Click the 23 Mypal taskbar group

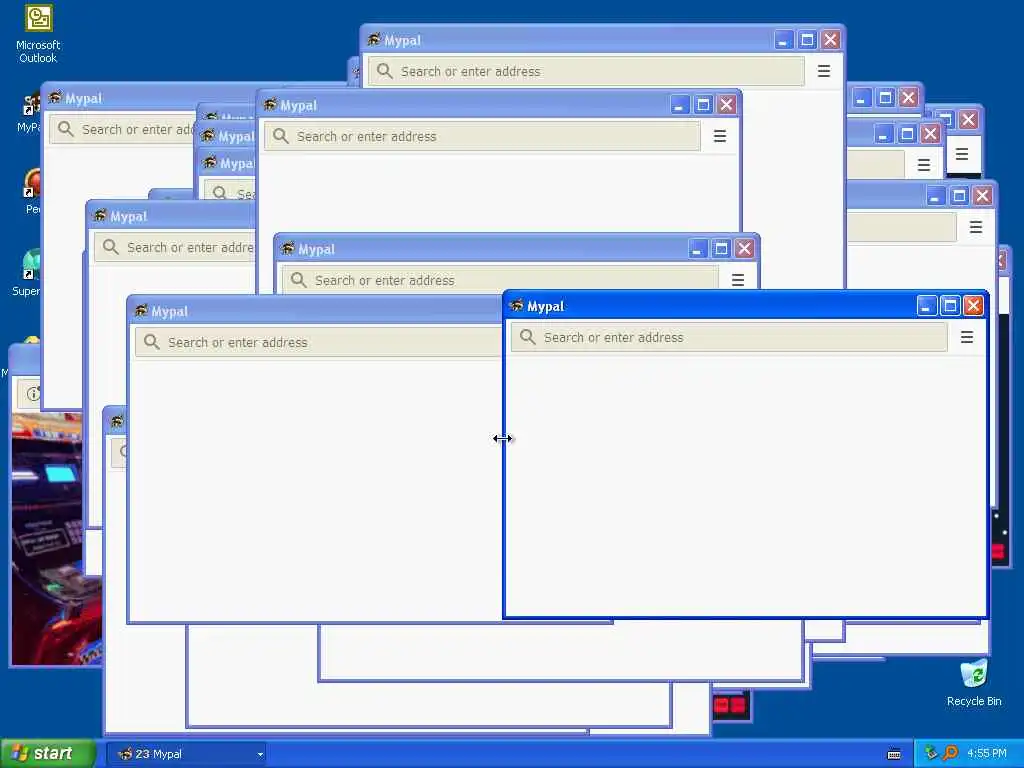click(x=187, y=754)
